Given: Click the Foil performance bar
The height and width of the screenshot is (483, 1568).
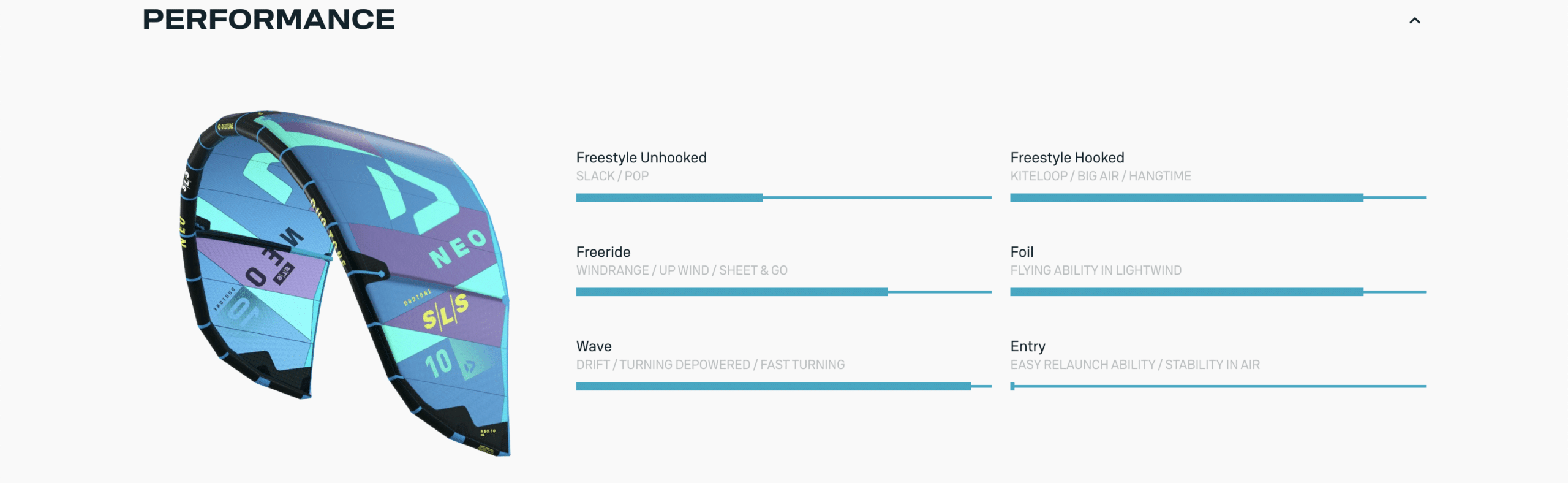Looking at the screenshot, I should pyautogui.click(x=1218, y=292).
